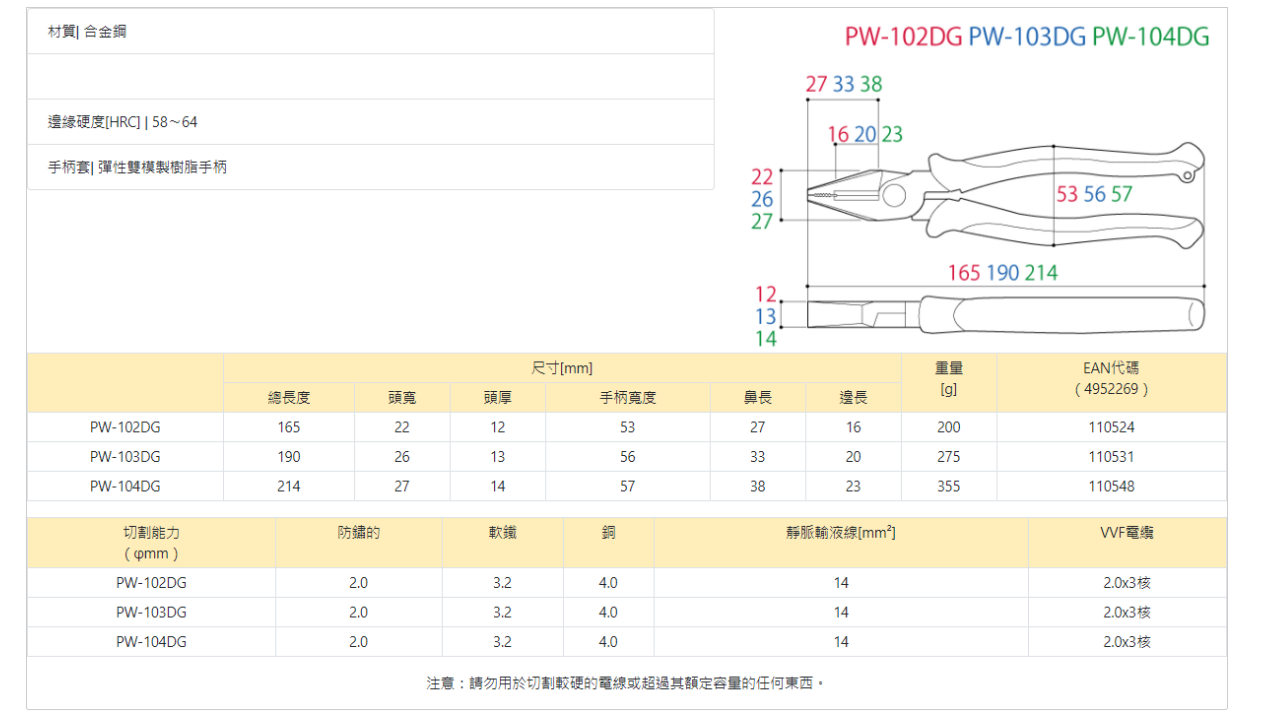1270x720 pixels.
Task: Click the red PW-102DG title above diagram
Action: (x=903, y=37)
